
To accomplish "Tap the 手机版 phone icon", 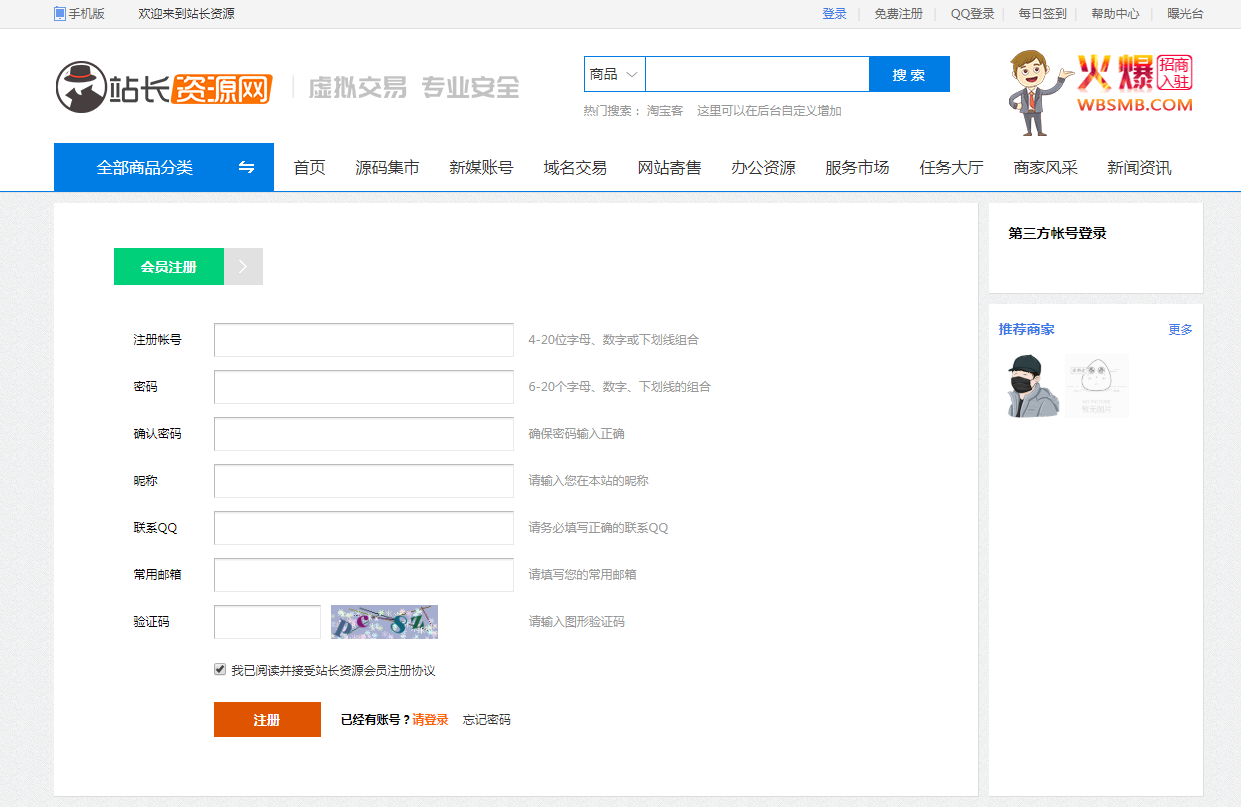I will (x=60, y=14).
